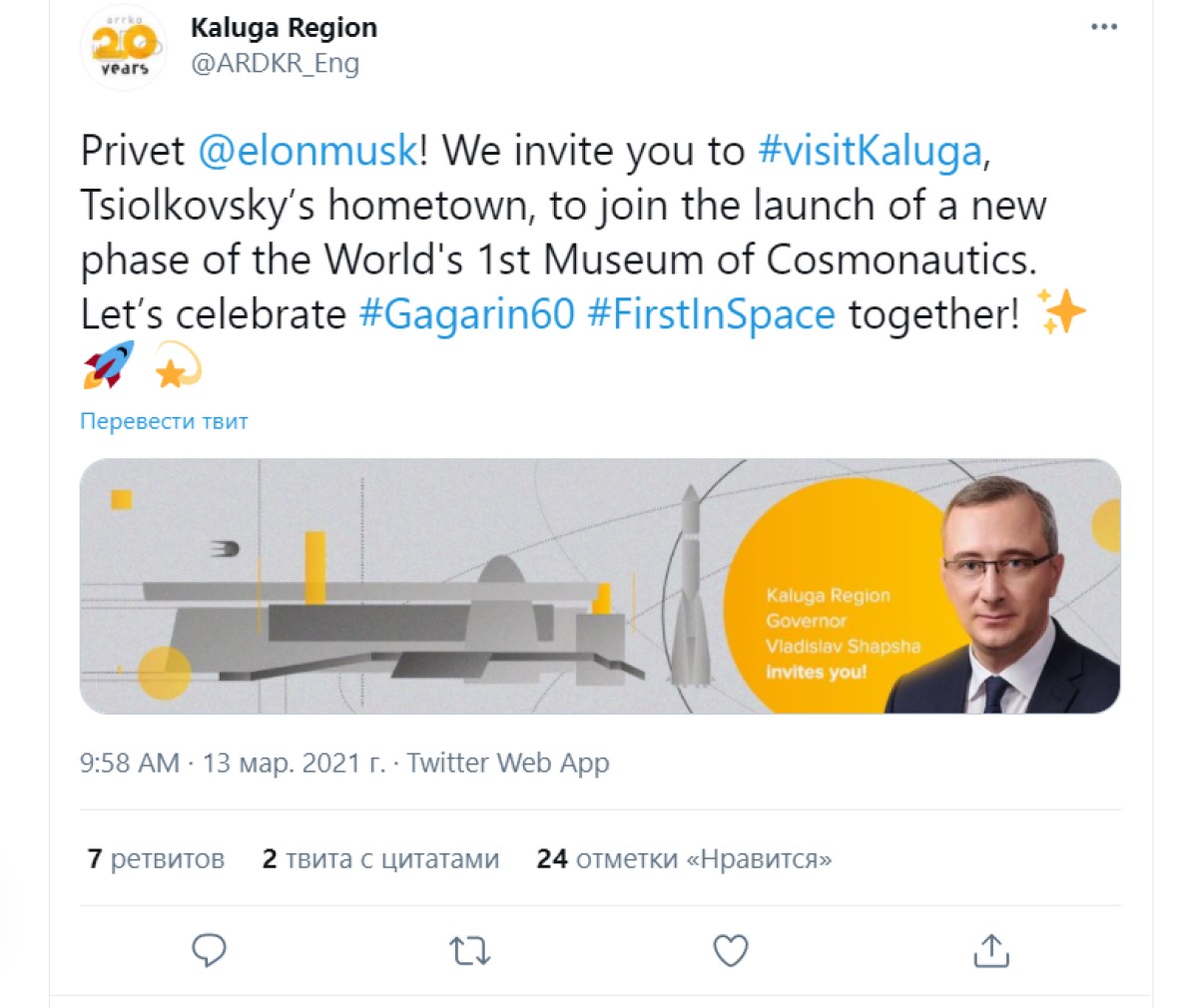Viewport: 1198px width, 1008px height.
Task: Click the retweet arrows icon
Action: (x=469, y=950)
